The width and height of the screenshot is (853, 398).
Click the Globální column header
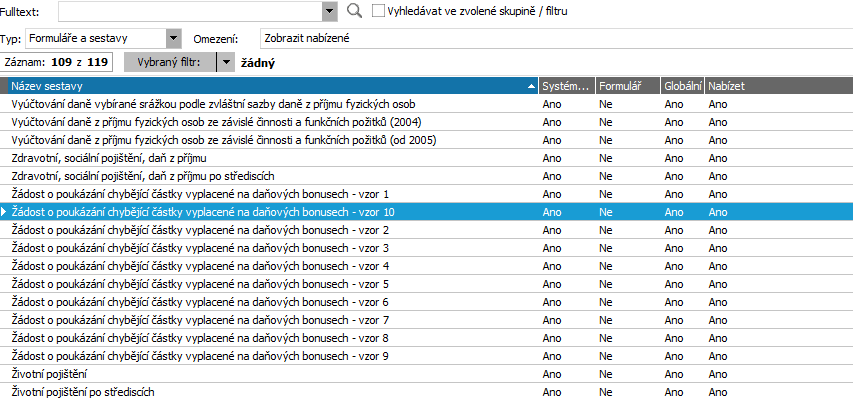(x=683, y=86)
